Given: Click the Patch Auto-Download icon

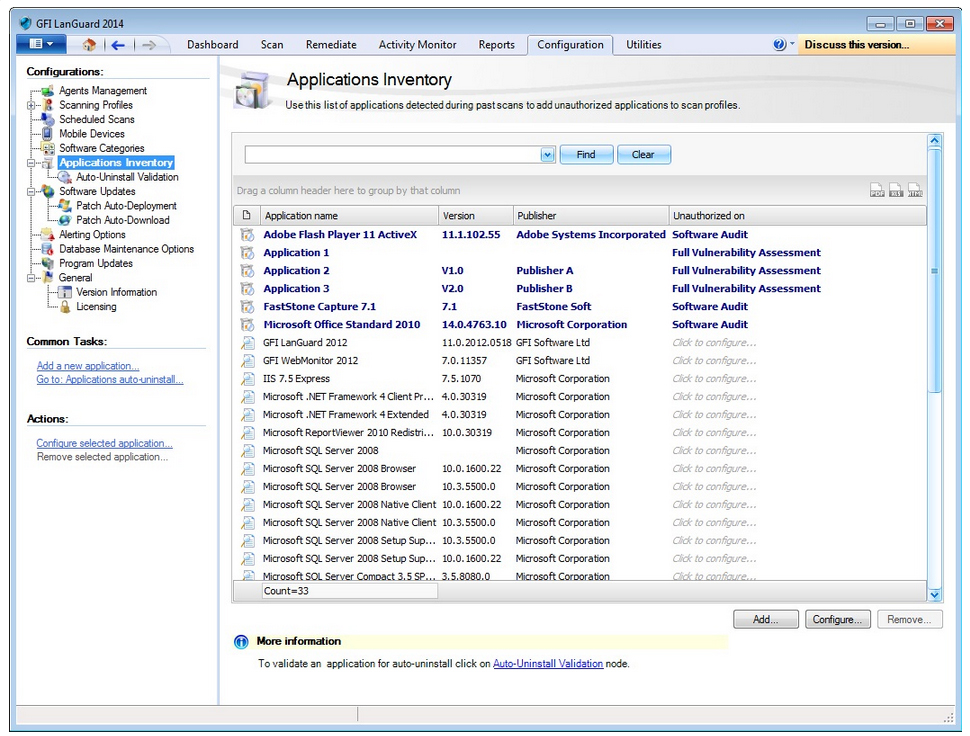Looking at the screenshot, I should click(65, 220).
